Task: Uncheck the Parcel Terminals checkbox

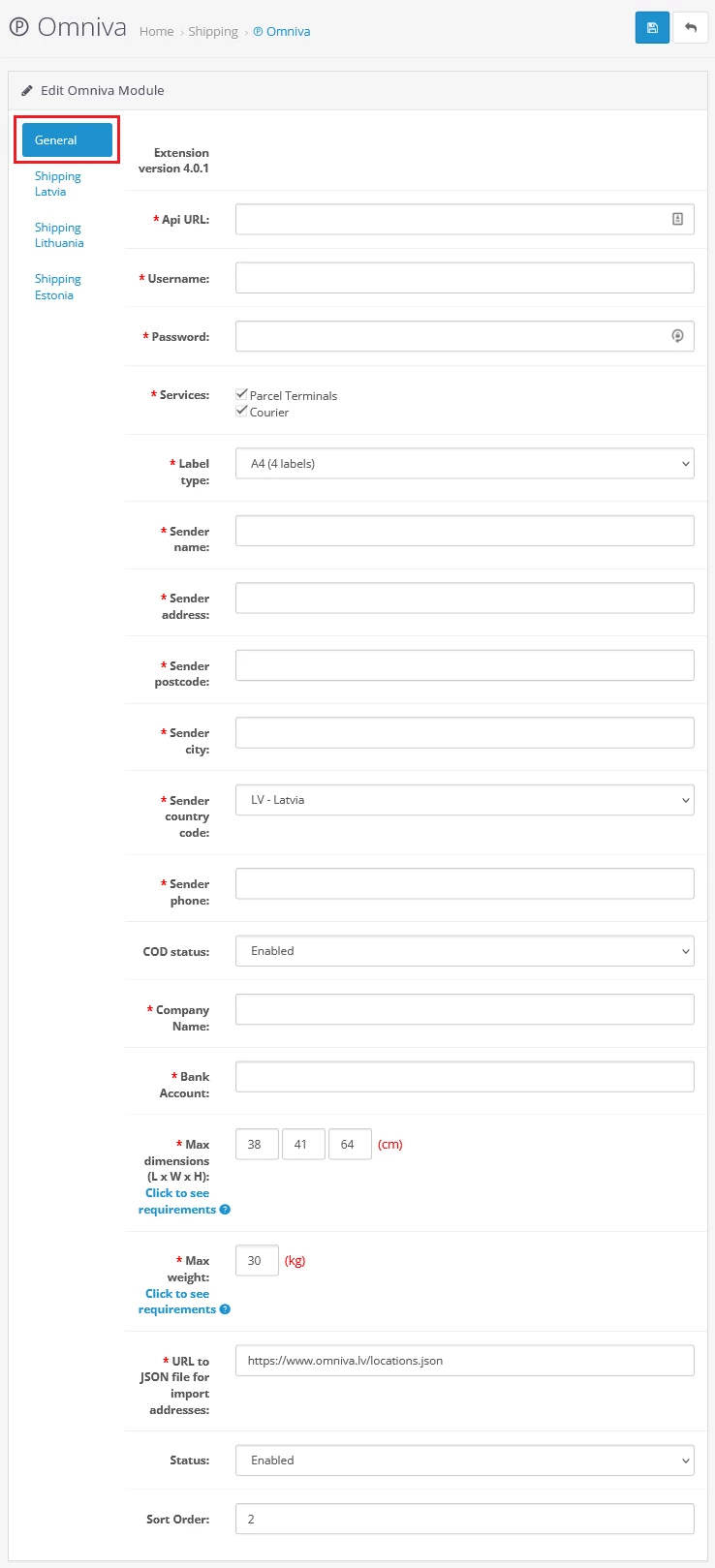Action: [242, 395]
